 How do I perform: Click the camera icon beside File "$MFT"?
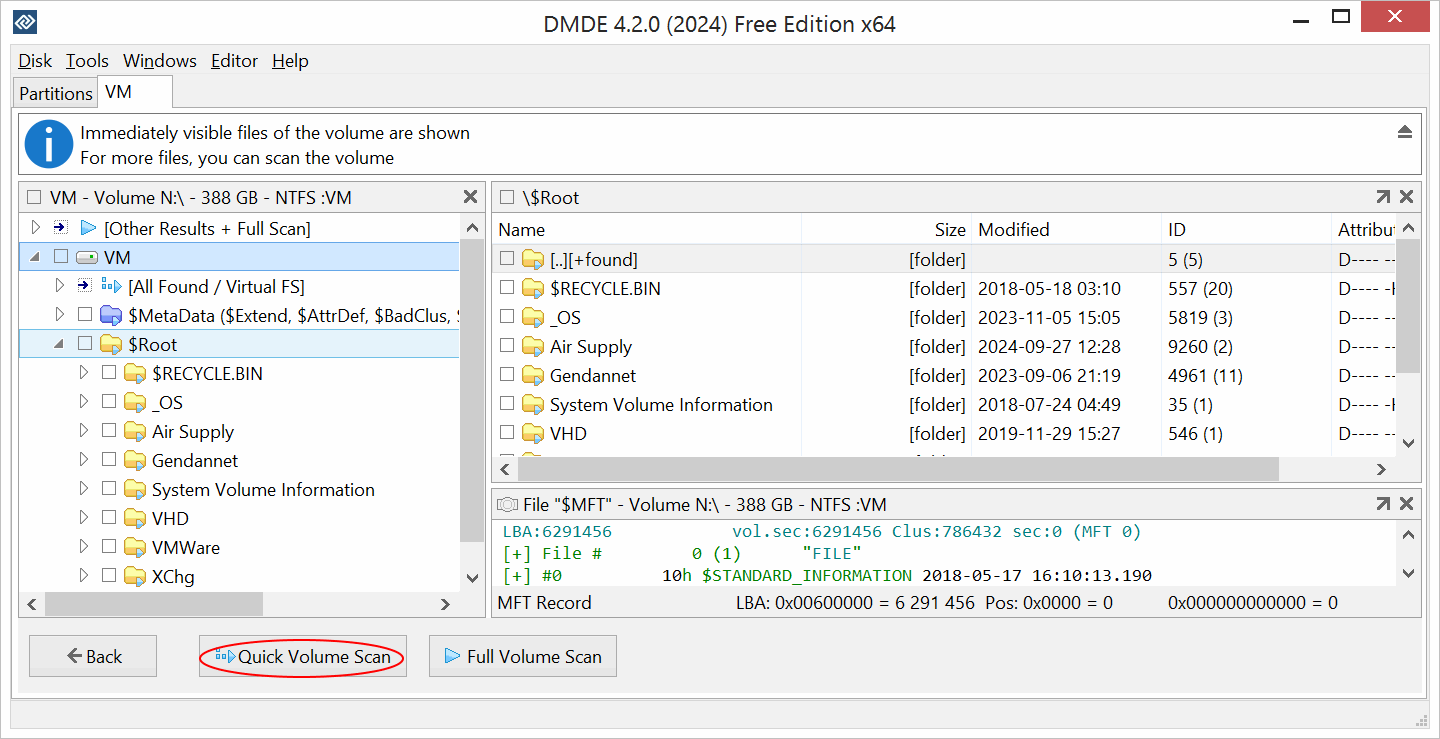(508, 505)
